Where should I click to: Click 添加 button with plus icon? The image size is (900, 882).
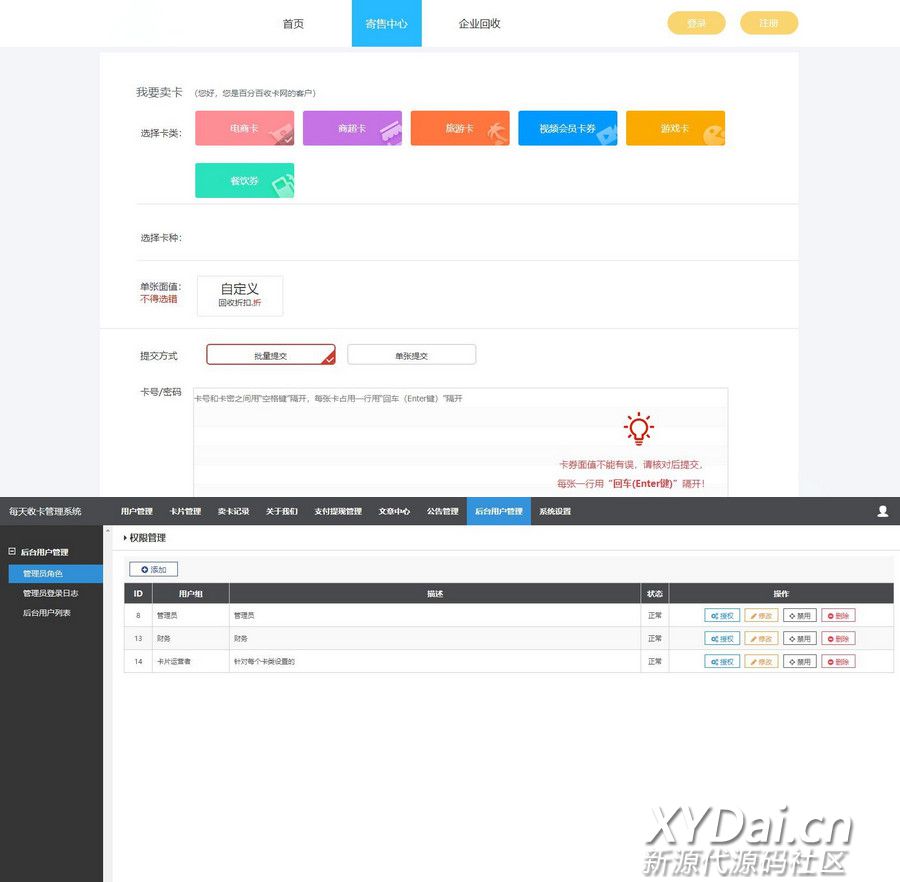coord(154,569)
